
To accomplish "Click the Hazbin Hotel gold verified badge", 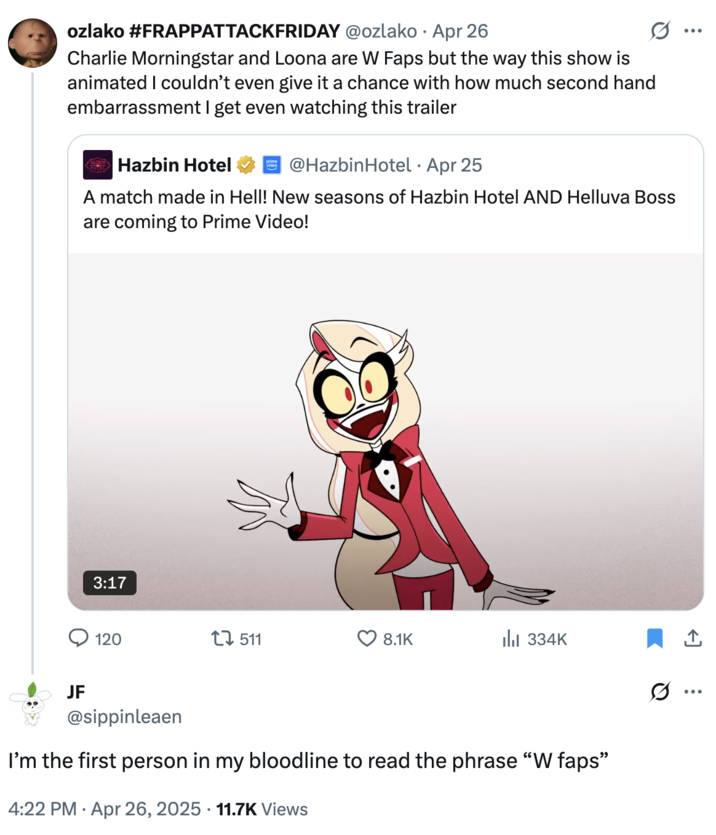I will tap(245, 165).
